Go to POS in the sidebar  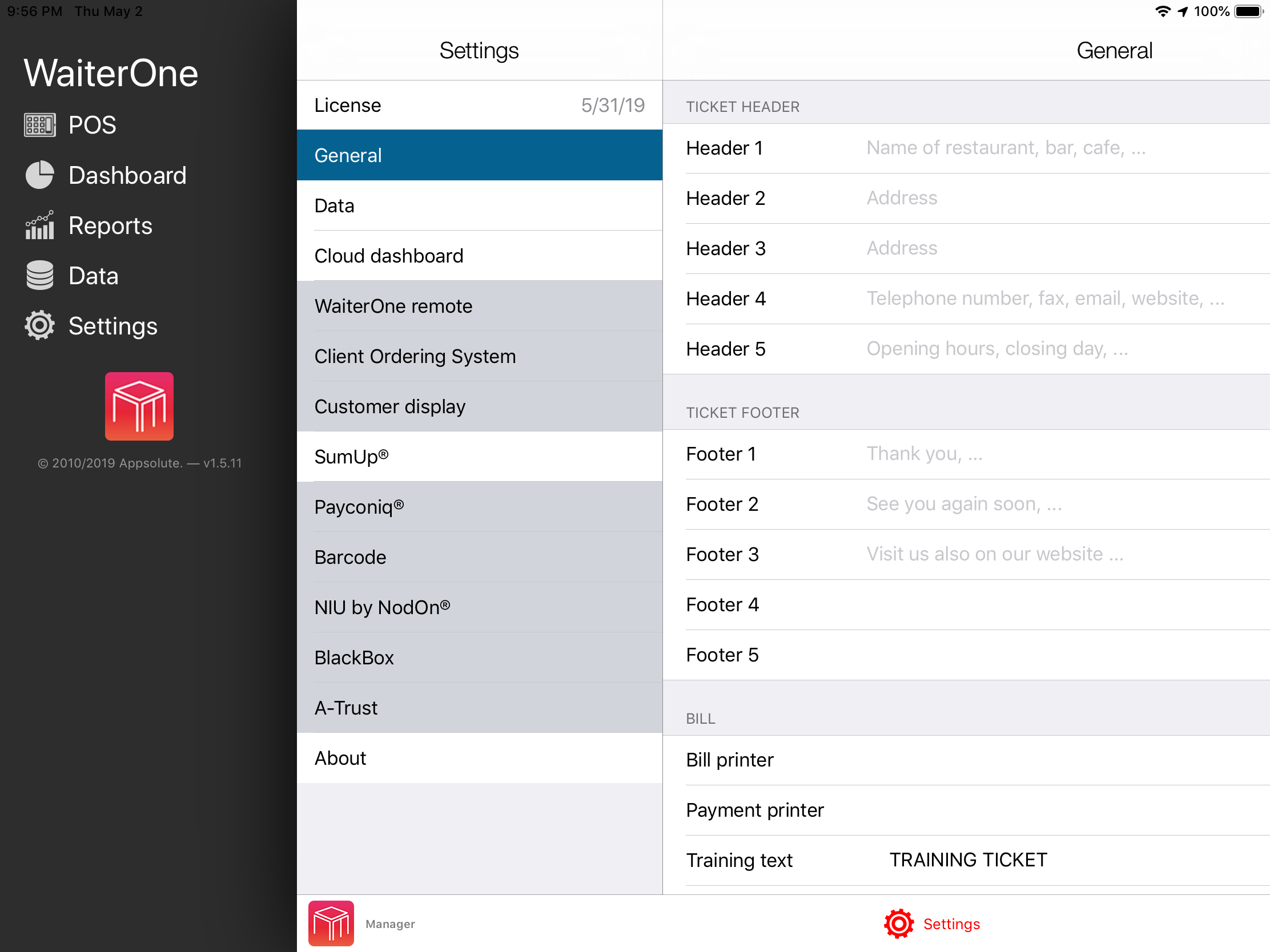tap(93, 125)
